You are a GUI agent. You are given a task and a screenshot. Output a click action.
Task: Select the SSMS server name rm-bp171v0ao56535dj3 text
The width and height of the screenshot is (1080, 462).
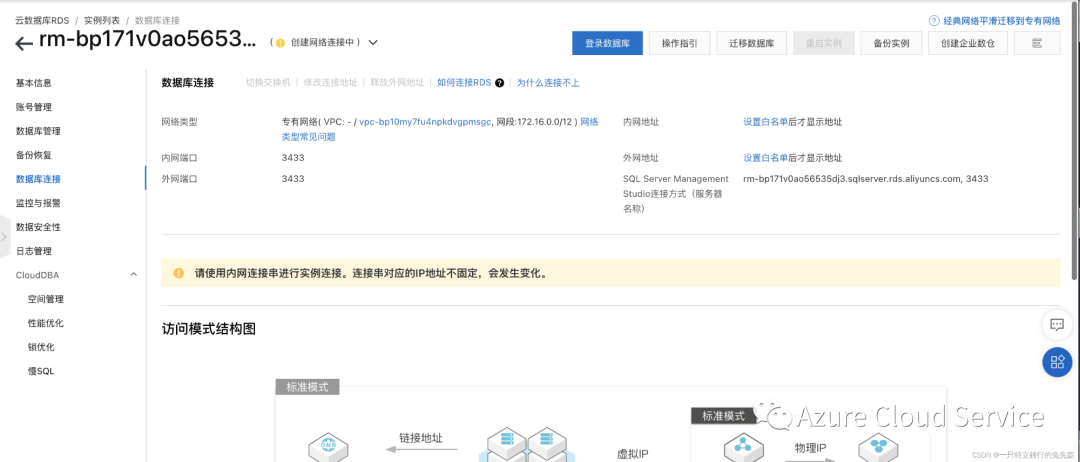pos(866,179)
